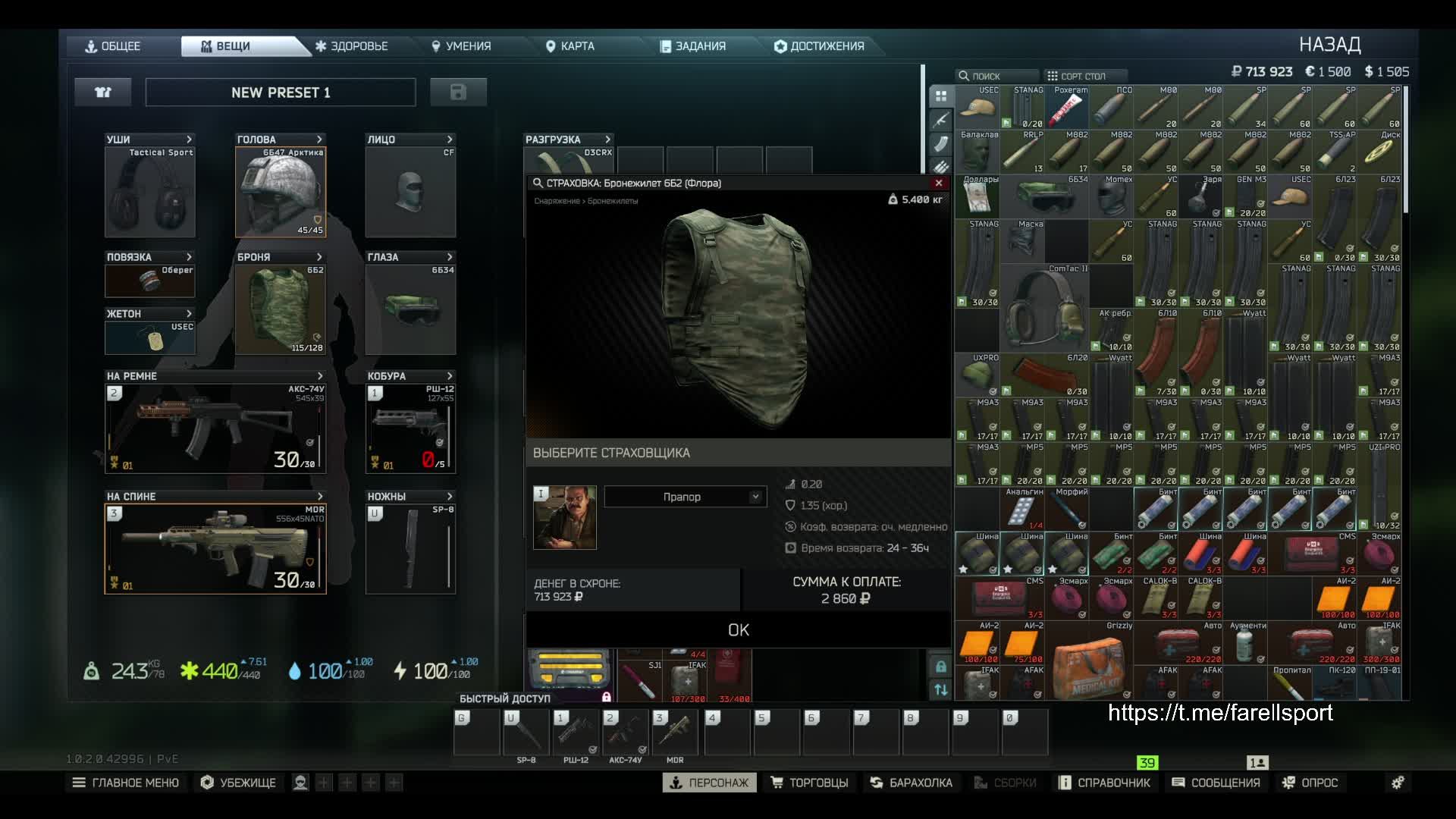Toggle the quick access lock icon
The image size is (1456, 819).
point(607,698)
